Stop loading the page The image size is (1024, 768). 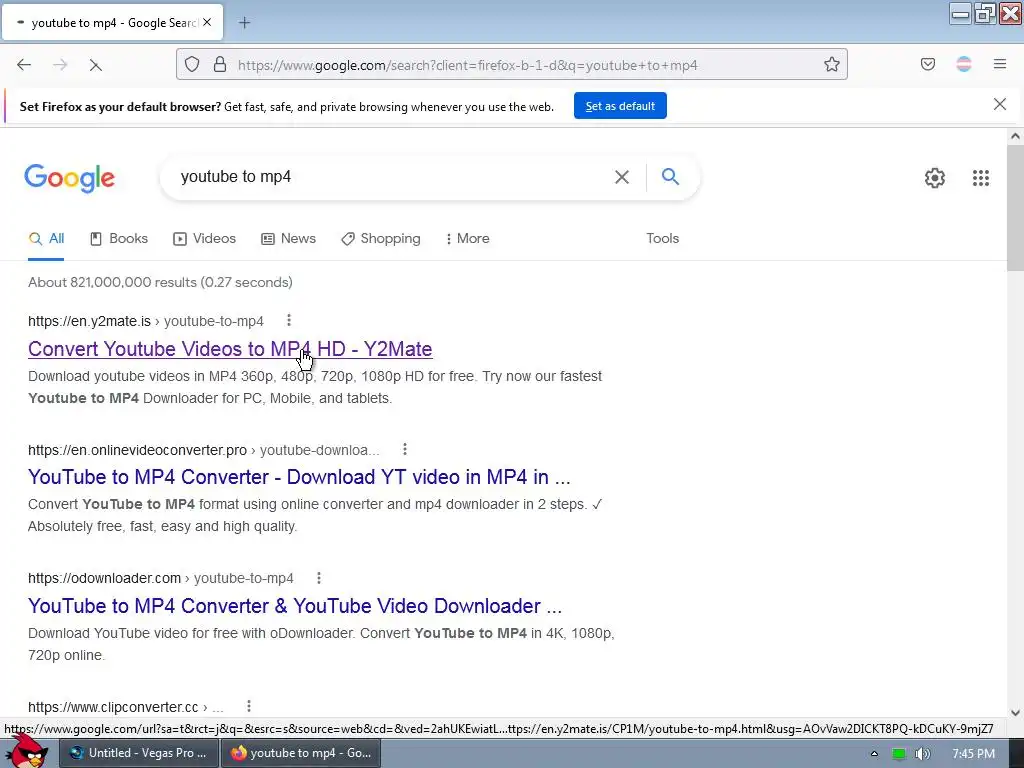point(95,65)
